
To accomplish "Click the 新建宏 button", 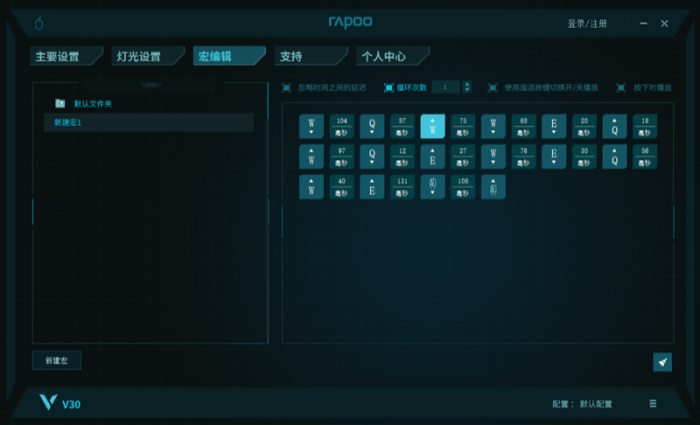I will tap(56, 360).
